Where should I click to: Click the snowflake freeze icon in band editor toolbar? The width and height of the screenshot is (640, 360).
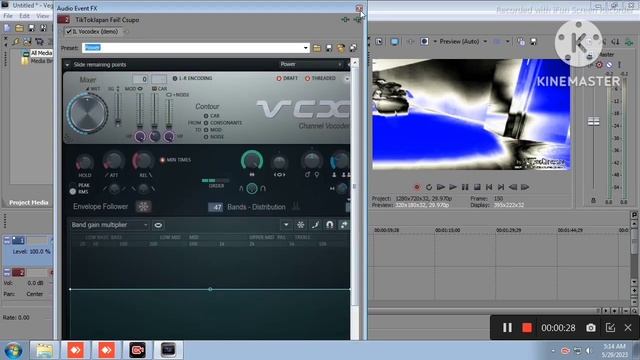(x=300, y=225)
